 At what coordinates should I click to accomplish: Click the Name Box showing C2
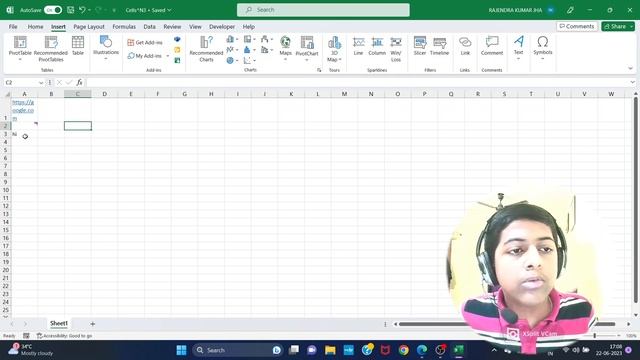(x=20, y=82)
